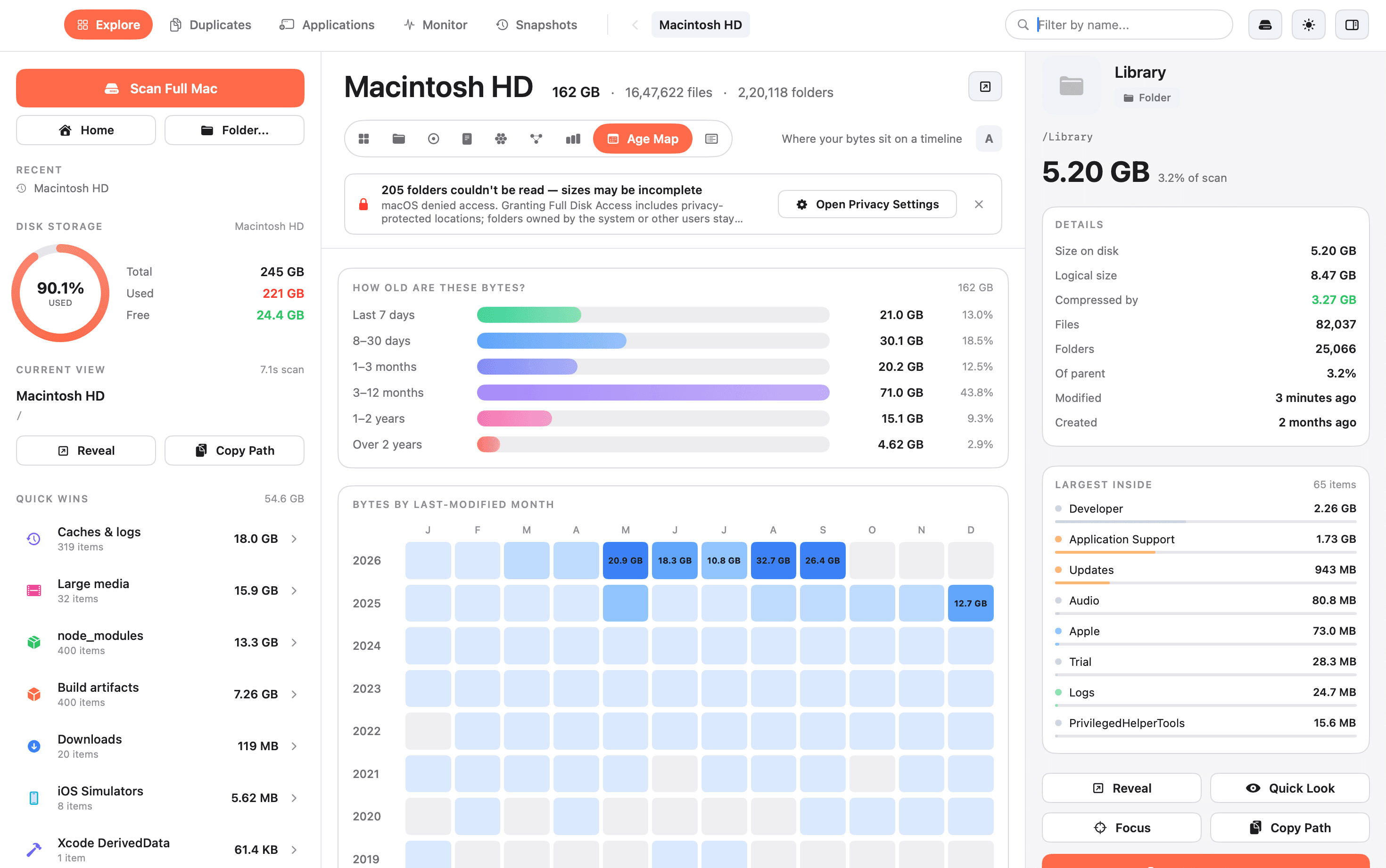1386x868 pixels.
Task: Open Macintosh HD in external window icon
Action: pos(985,87)
